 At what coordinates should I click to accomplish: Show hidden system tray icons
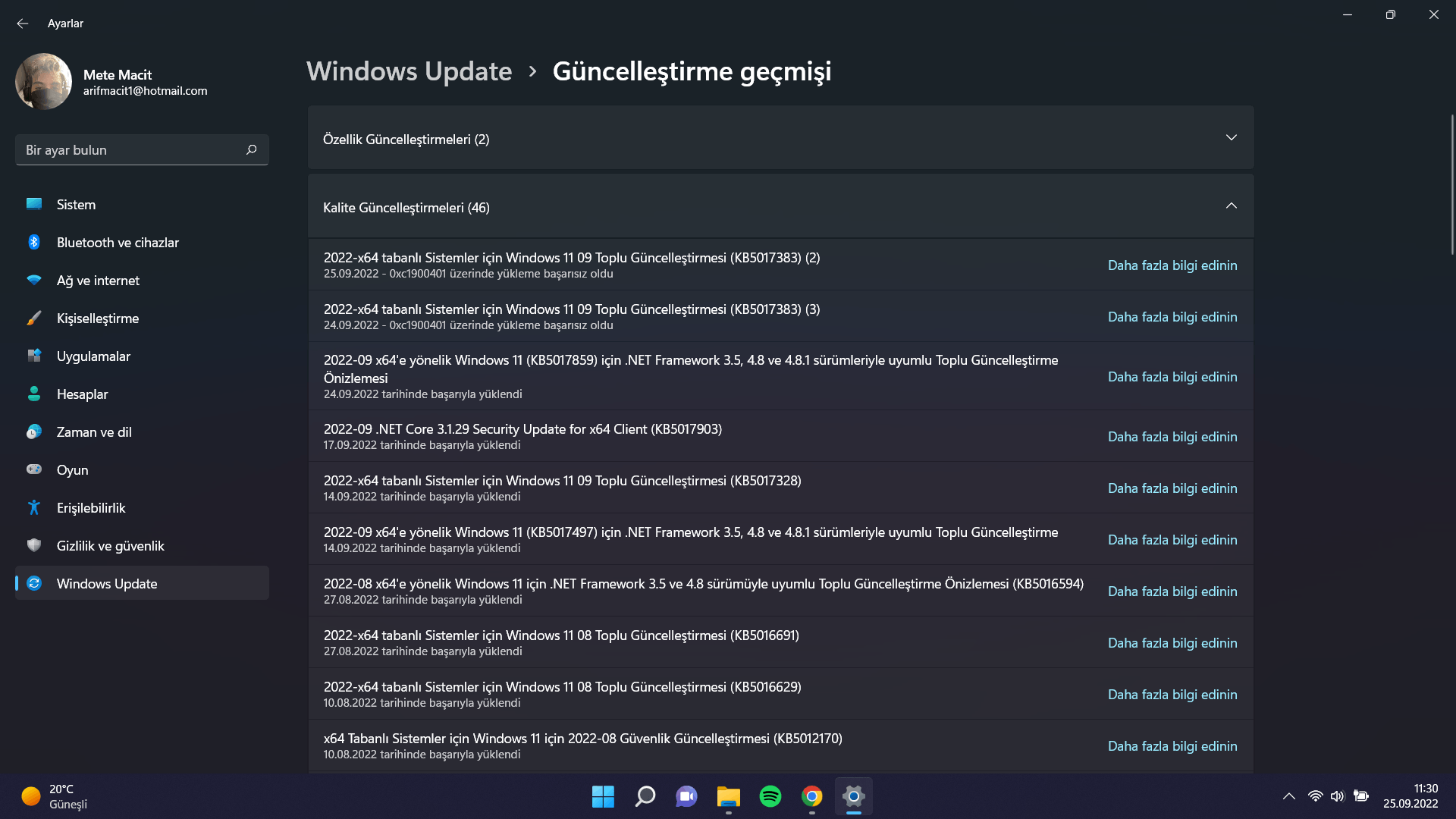click(1288, 796)
